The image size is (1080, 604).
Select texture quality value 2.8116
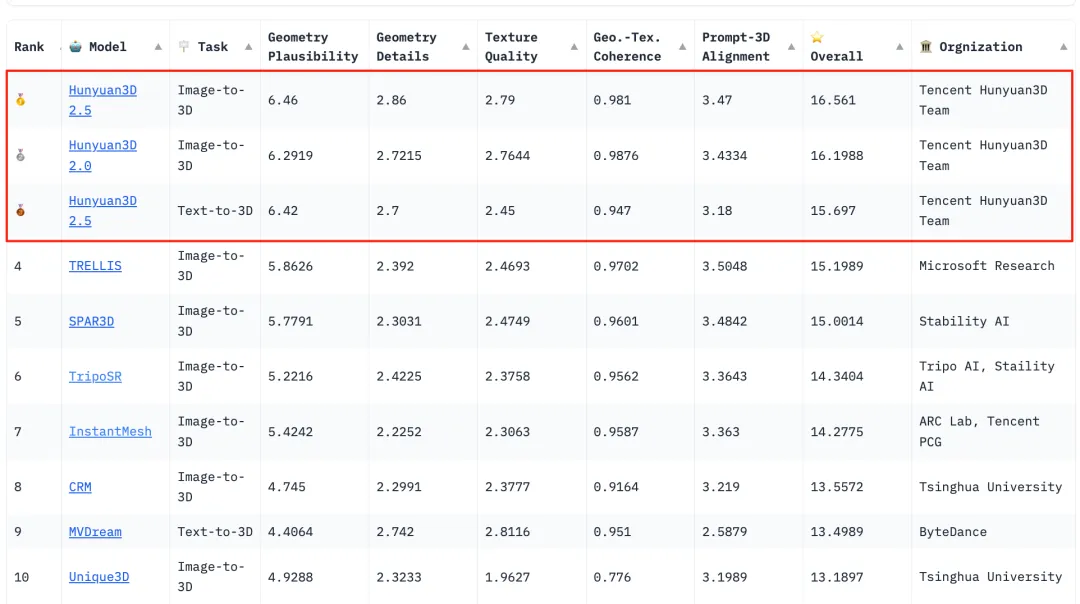pos(508,532)
